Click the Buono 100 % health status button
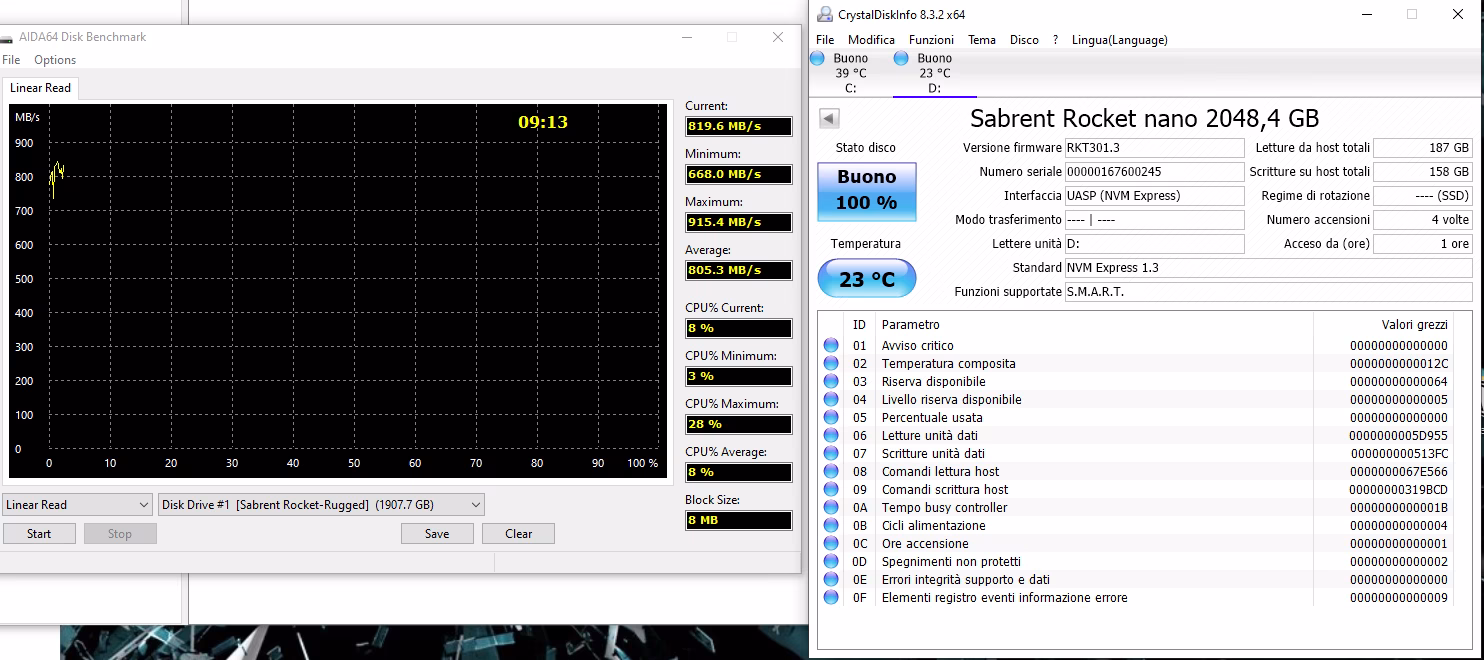The height and width of the screenshot is (660, 1484). pyautogui.click(x=867, y=191)
